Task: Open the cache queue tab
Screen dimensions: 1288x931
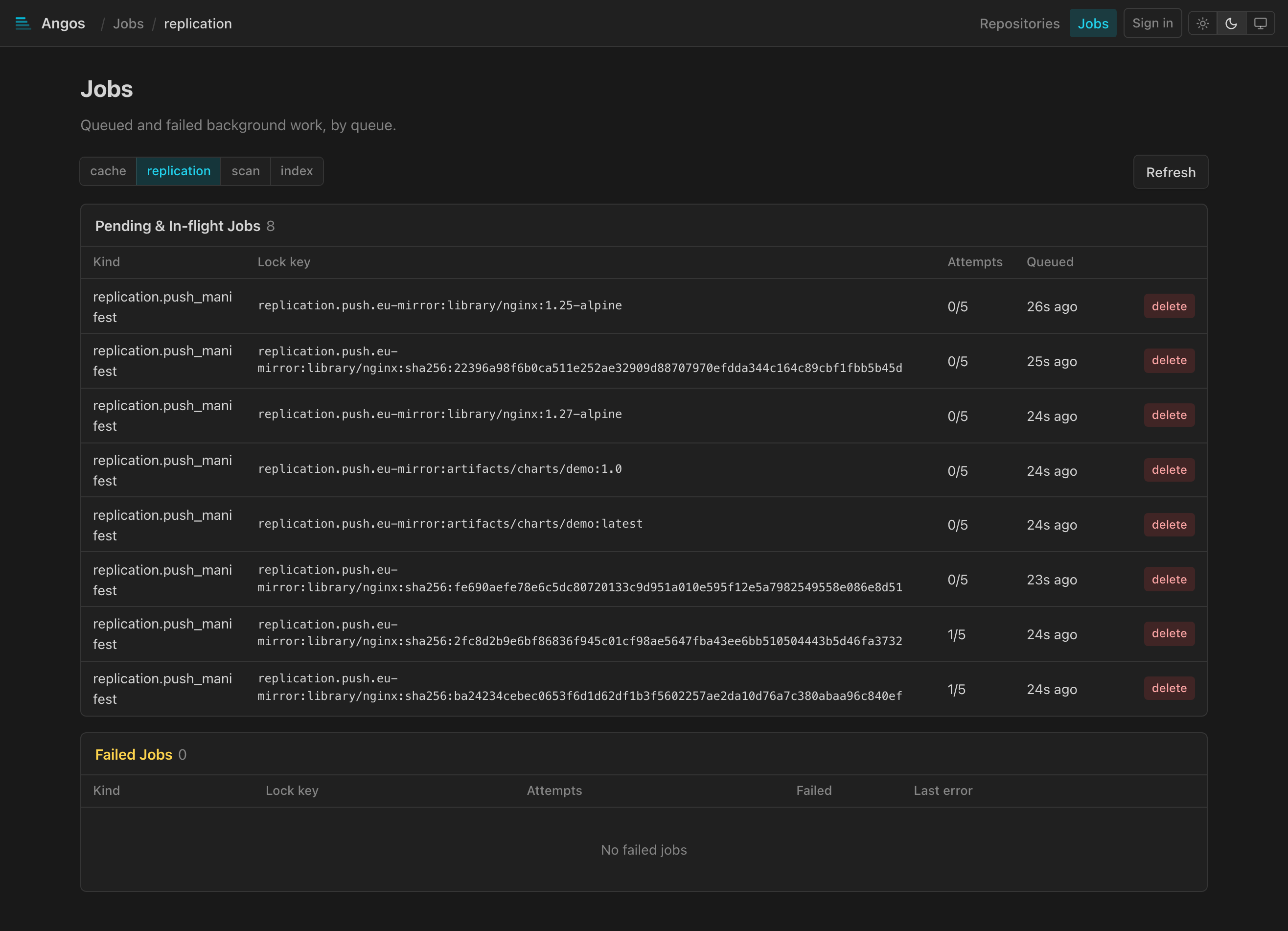Action: tap(108, 171)
